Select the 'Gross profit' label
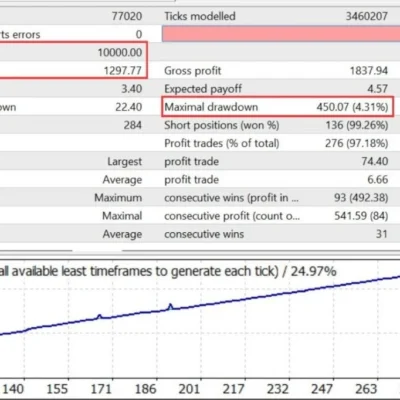 [193, 71]
